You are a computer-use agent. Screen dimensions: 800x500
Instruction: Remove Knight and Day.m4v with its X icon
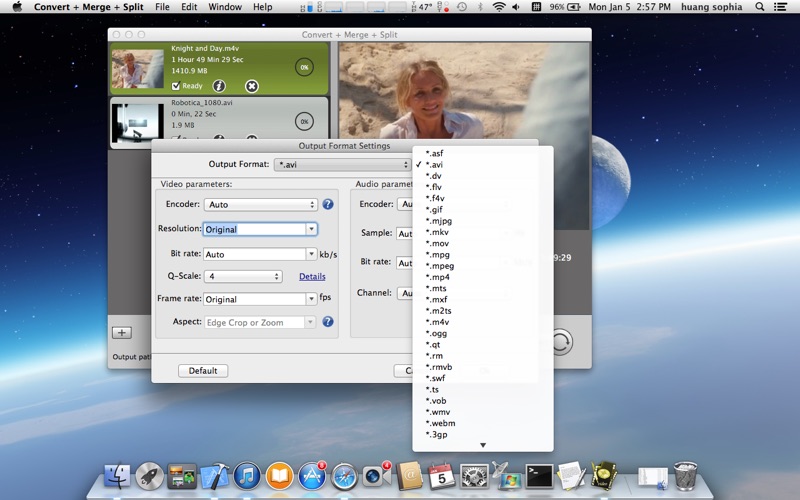click(252, 86)
